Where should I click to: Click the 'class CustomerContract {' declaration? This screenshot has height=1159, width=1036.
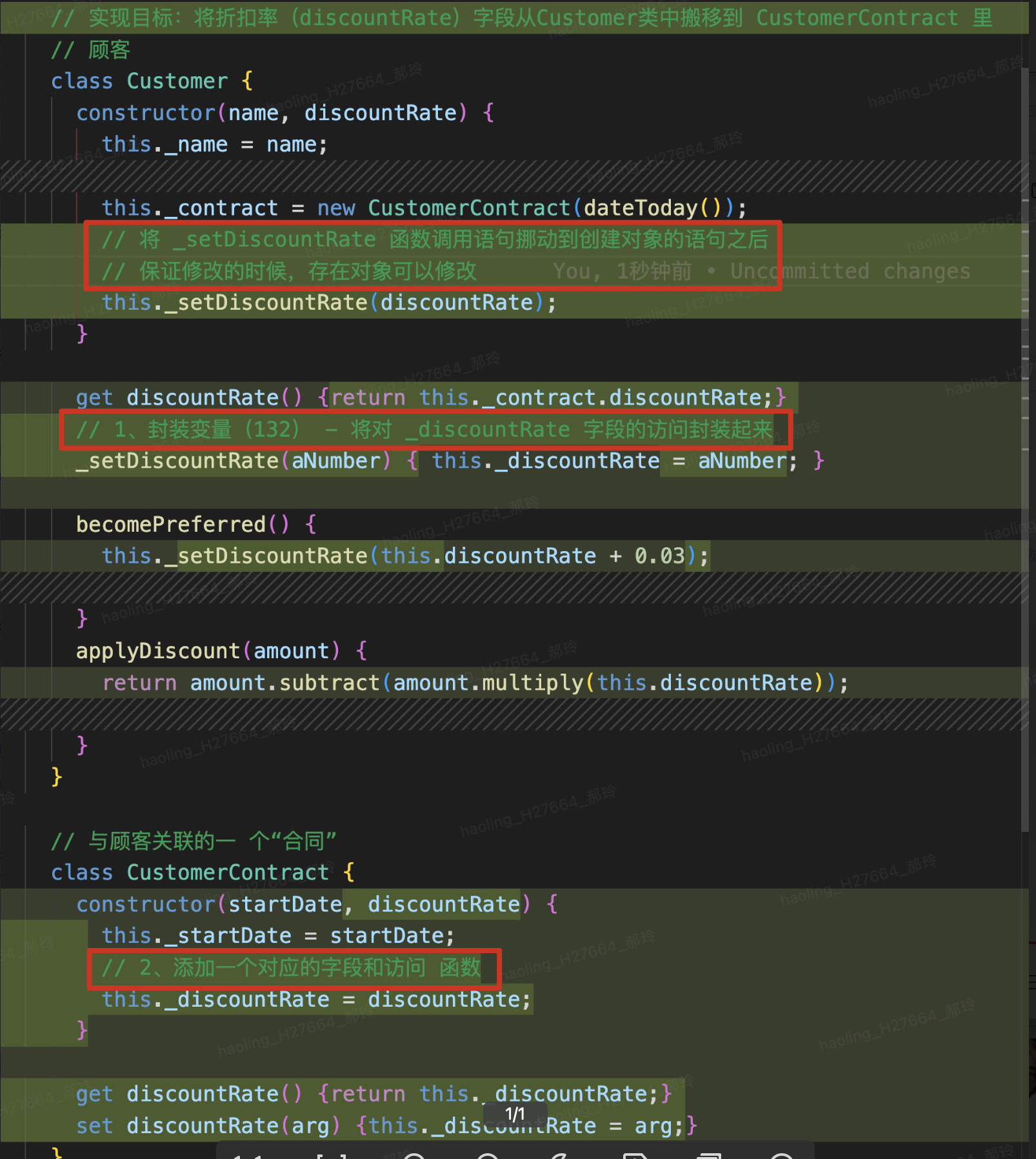tap(203, 872)
